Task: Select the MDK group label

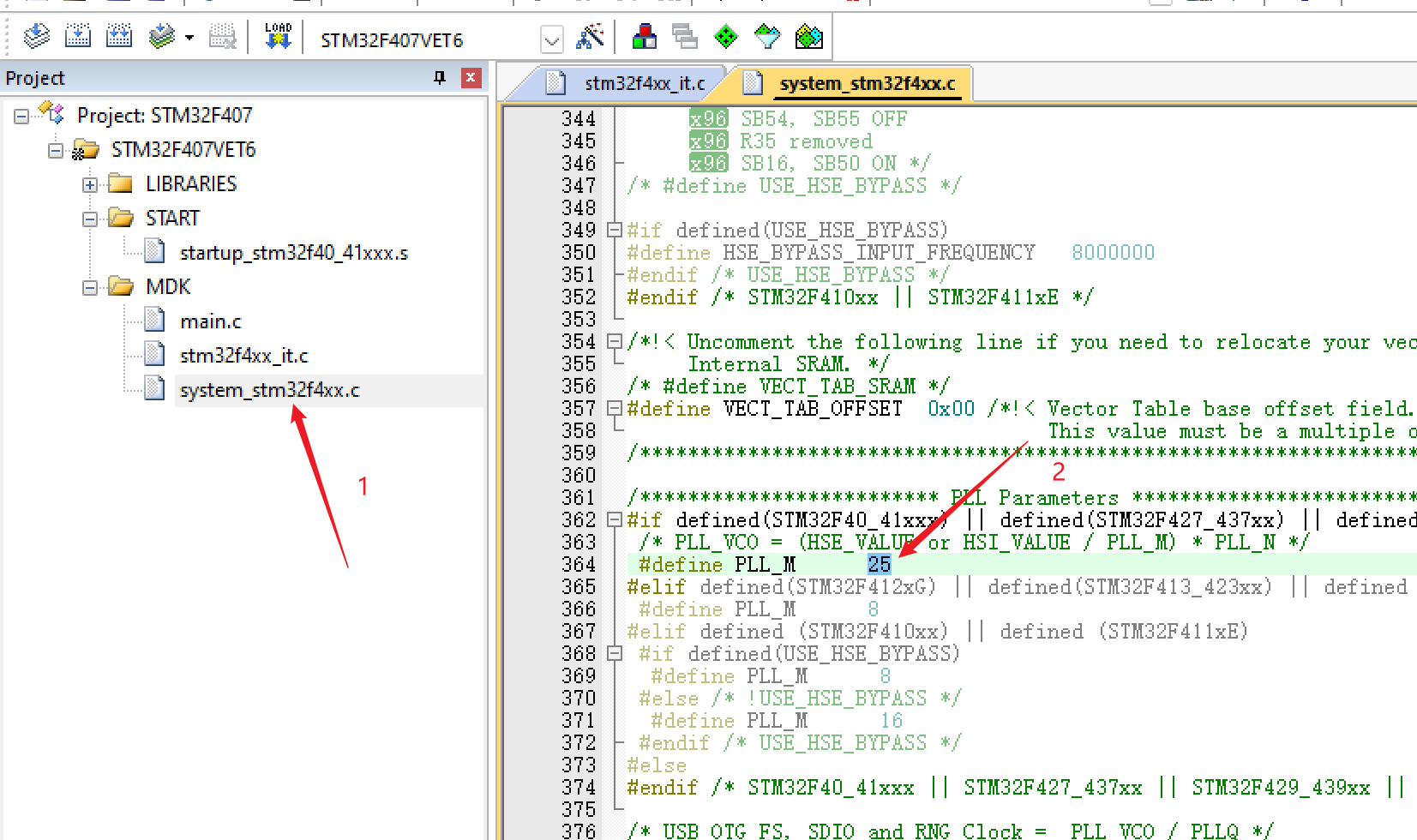Action: pos(168,287)
